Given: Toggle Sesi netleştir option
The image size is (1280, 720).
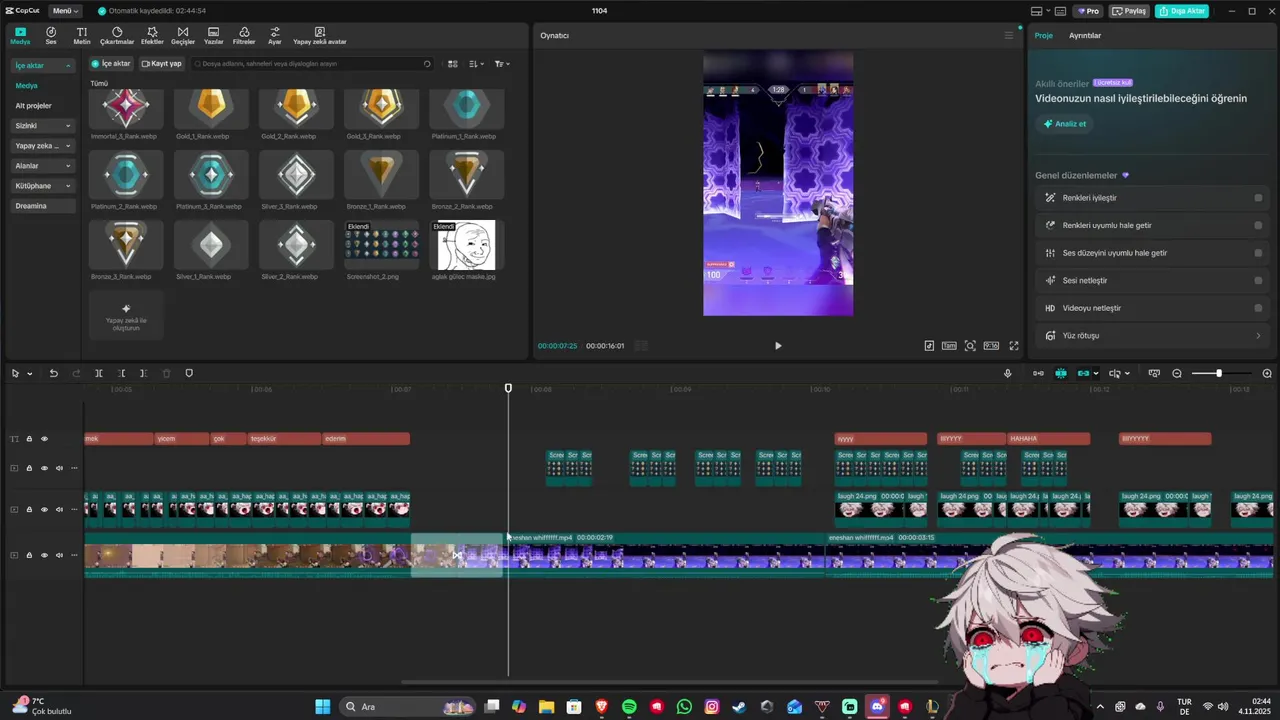Looking at the screenshot, I should pyautogui.click(x=1258, y=280).
